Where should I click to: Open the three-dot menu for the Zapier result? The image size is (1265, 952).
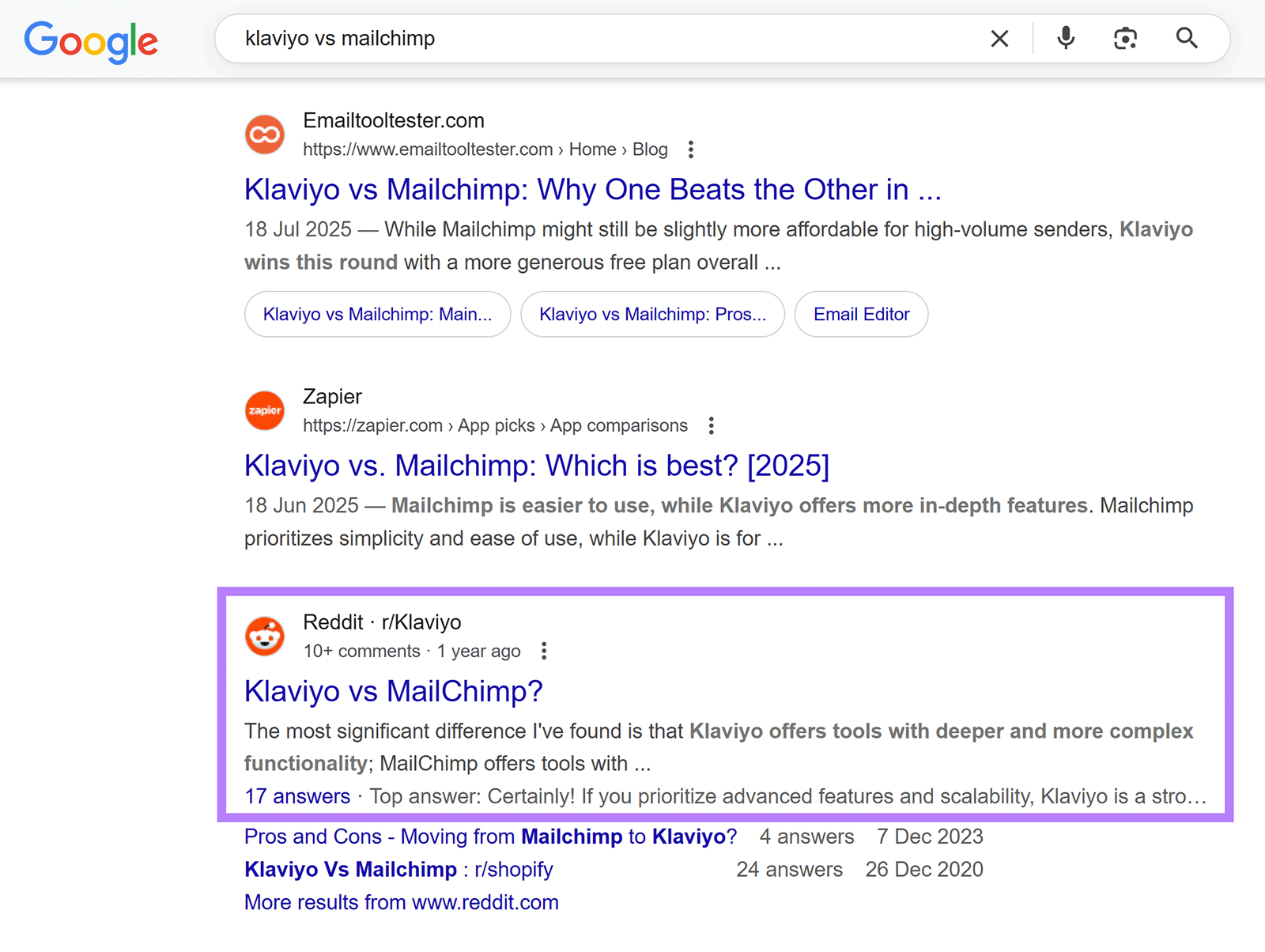(x=711, y=425)
